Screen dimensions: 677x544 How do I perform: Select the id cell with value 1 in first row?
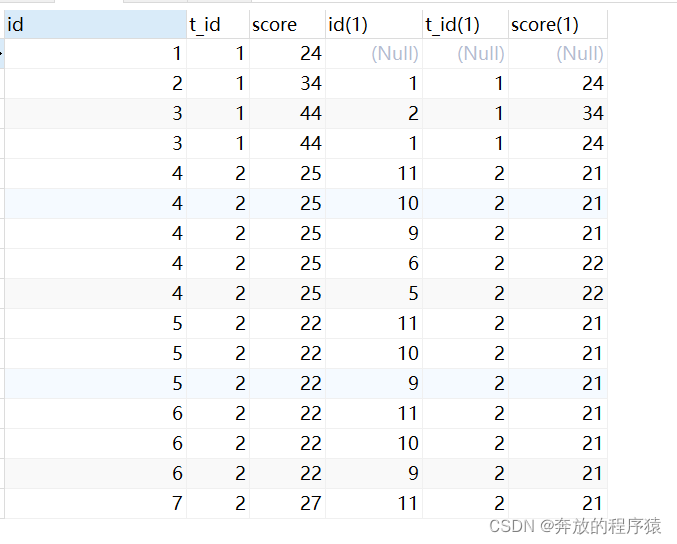click(176, 54)
